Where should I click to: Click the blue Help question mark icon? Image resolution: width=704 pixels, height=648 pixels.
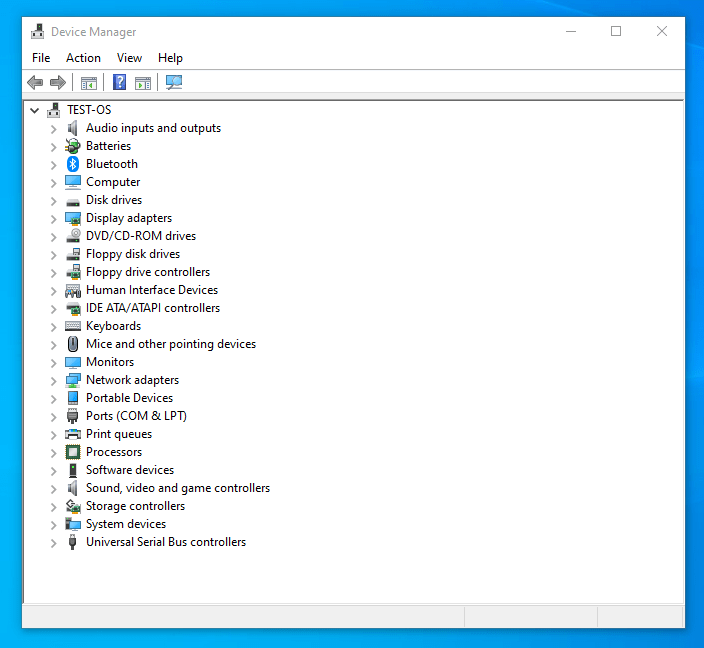(120, 83)
